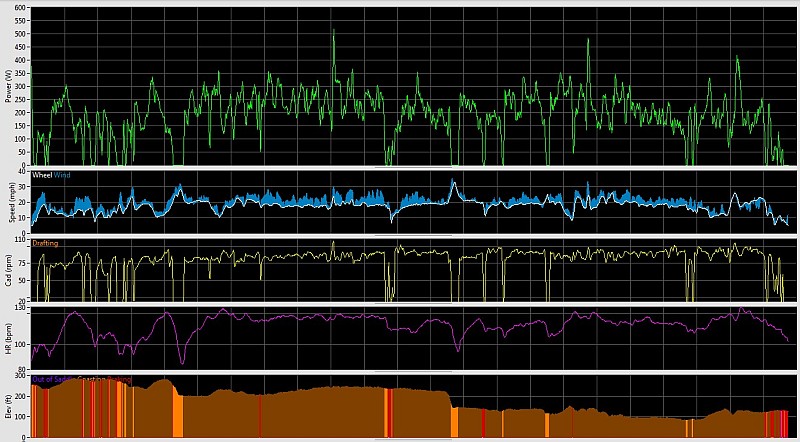Click the 150 tick on Power axis
Viewport: 800px width, 442px height.
(22, 126)
